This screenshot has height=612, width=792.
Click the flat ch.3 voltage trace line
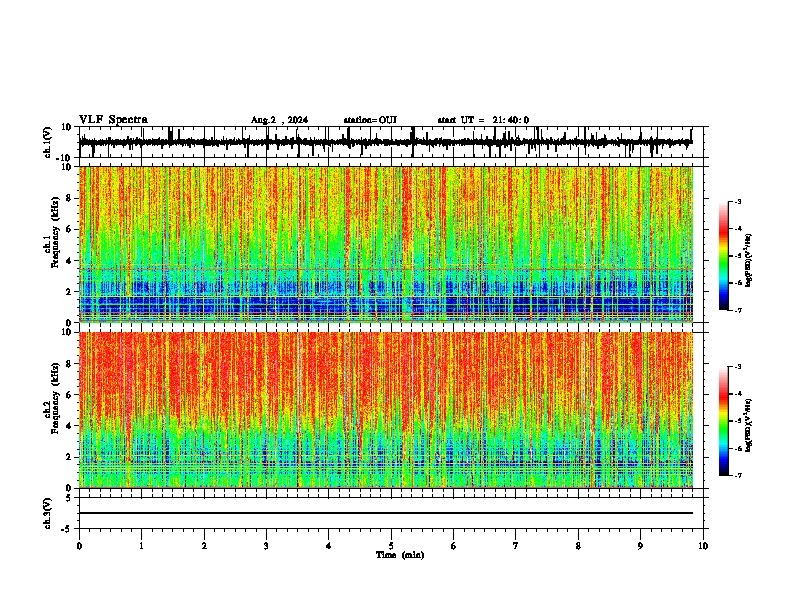(386, 513)
